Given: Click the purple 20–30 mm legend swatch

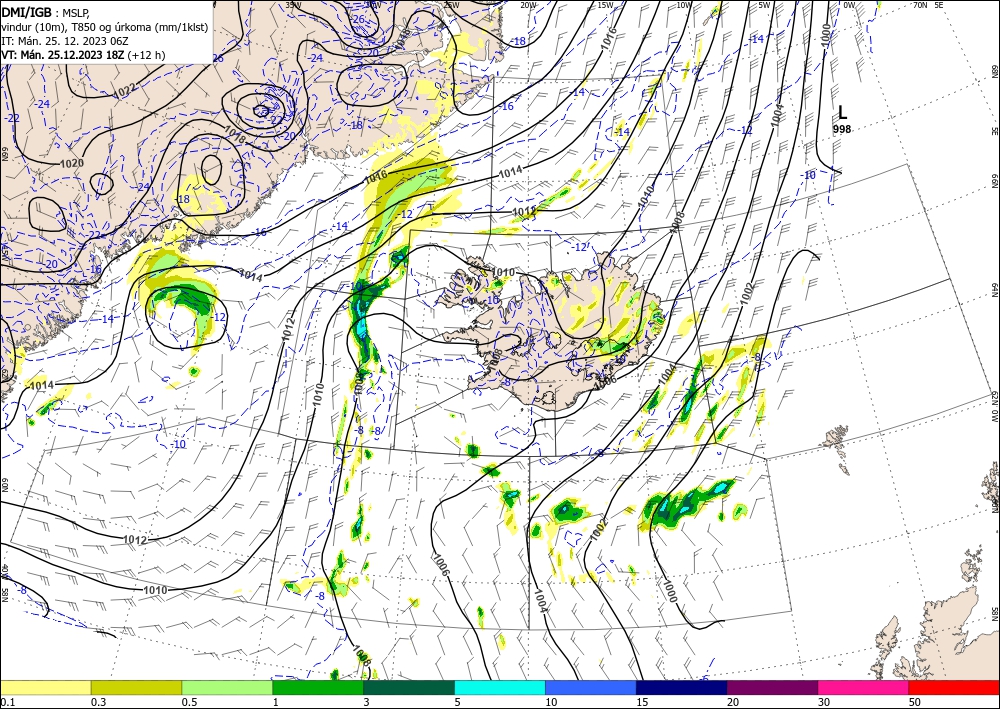Looking at the screenshot, I should pos(772,687).
